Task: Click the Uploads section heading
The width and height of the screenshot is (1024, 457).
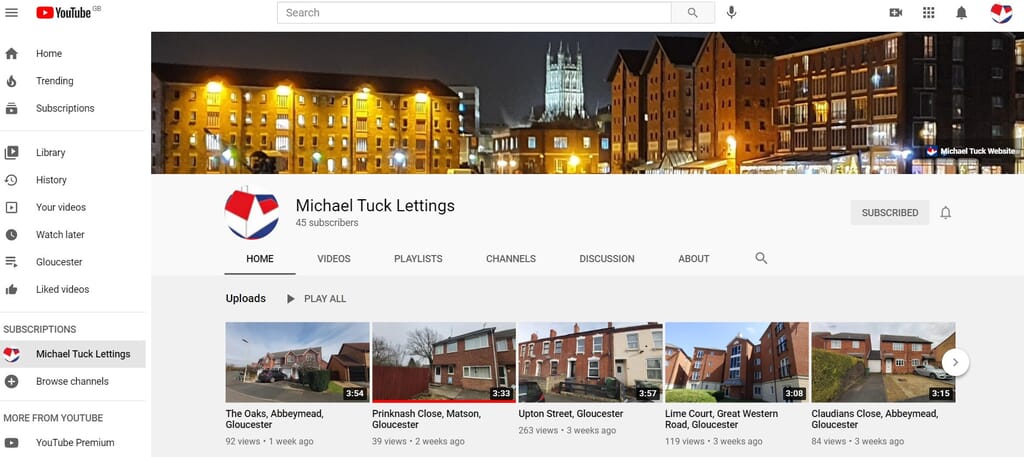Action: (246, 298)
